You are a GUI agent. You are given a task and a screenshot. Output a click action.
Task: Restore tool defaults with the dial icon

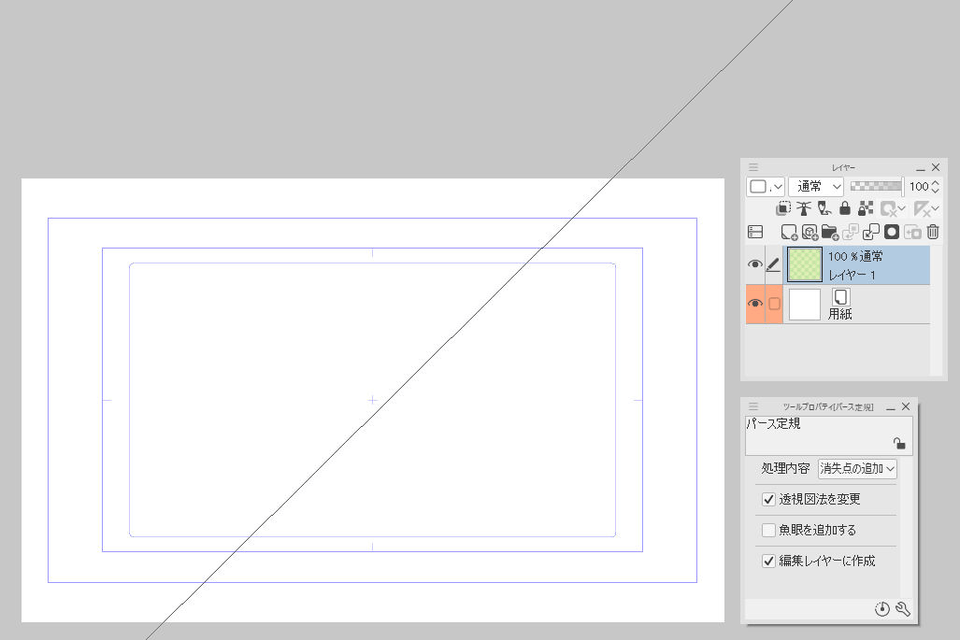(883, 609)
